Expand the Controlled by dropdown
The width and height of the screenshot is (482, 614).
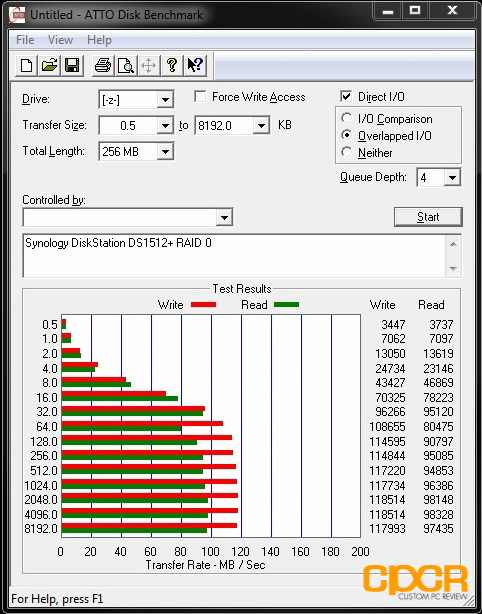click(x=224, y=217)
